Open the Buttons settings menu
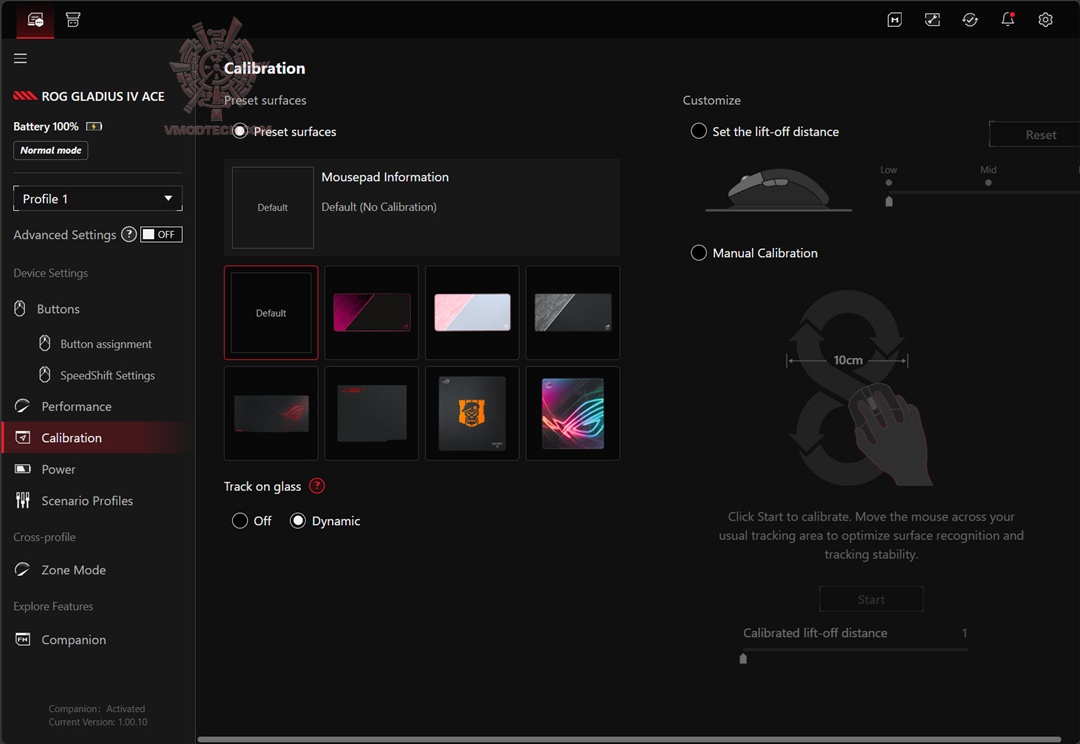 [x=58, y=309]
